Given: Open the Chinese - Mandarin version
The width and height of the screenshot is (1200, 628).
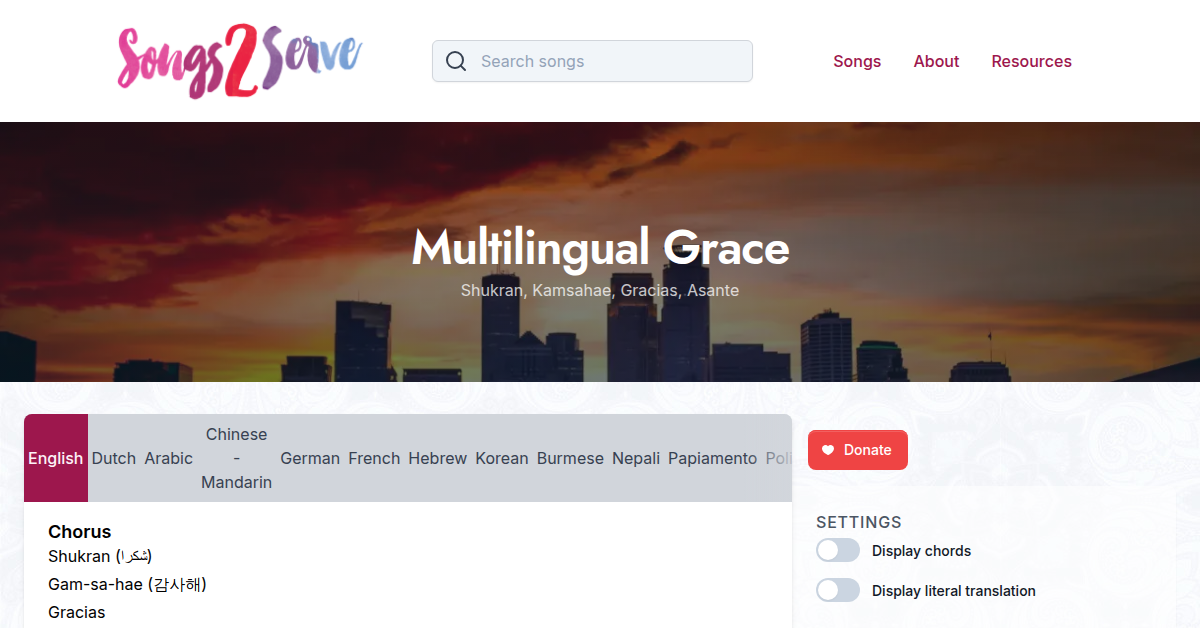Looking at the screenshot, I should coord(236,458).
